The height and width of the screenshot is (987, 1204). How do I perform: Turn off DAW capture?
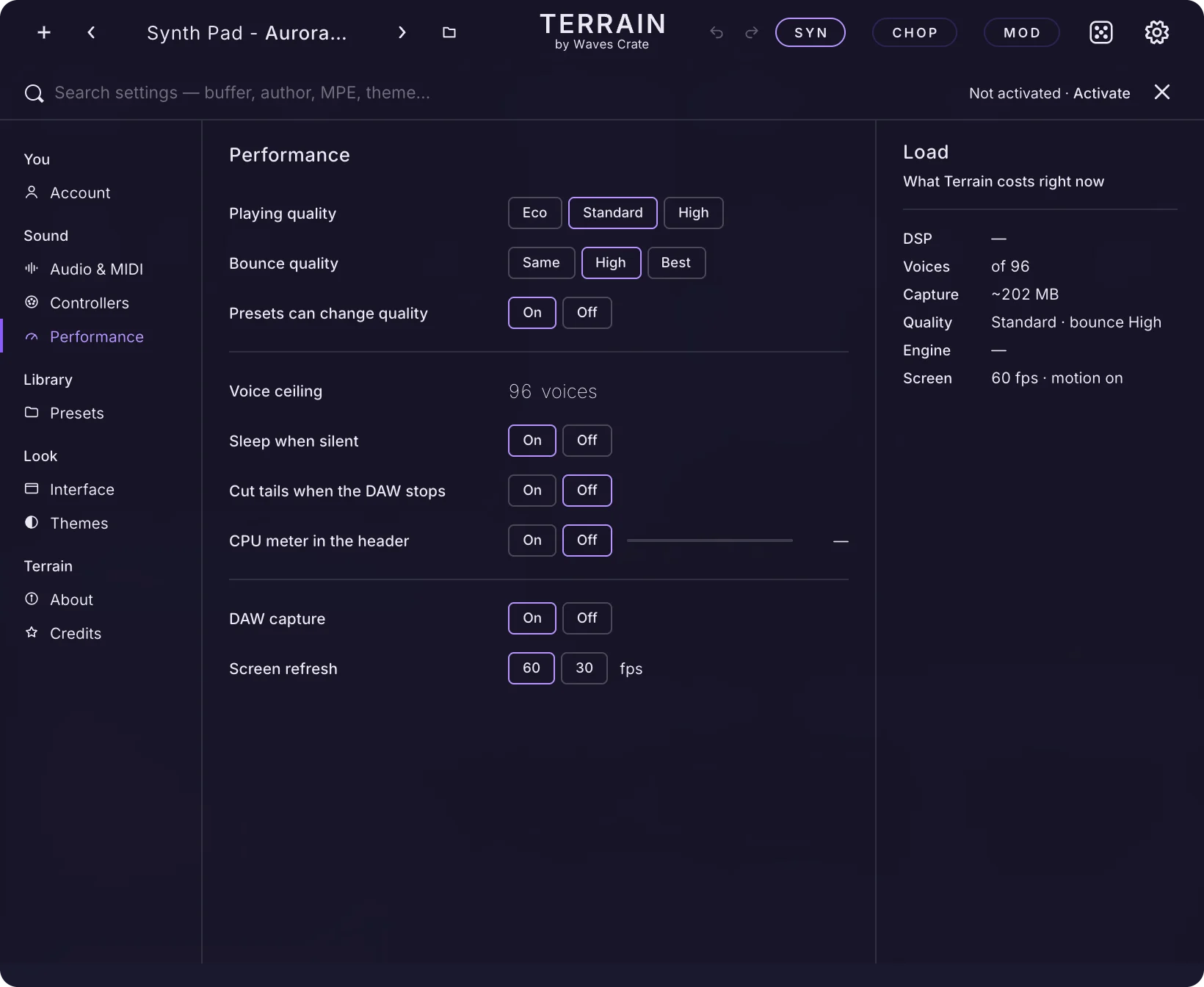coord(587,618)
